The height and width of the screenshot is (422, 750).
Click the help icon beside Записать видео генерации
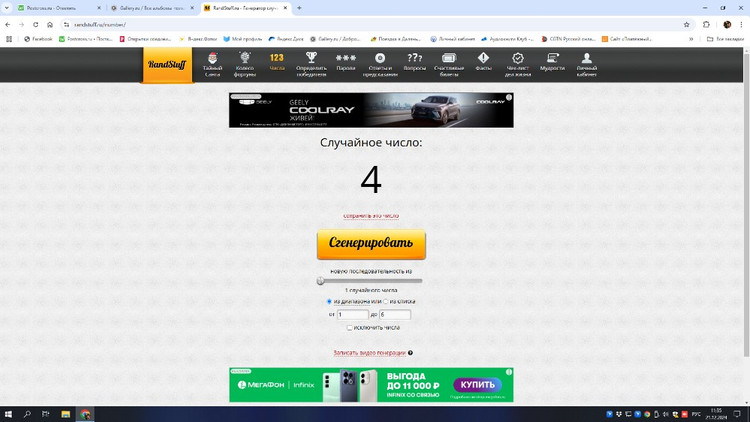click(x=410, y=353)
